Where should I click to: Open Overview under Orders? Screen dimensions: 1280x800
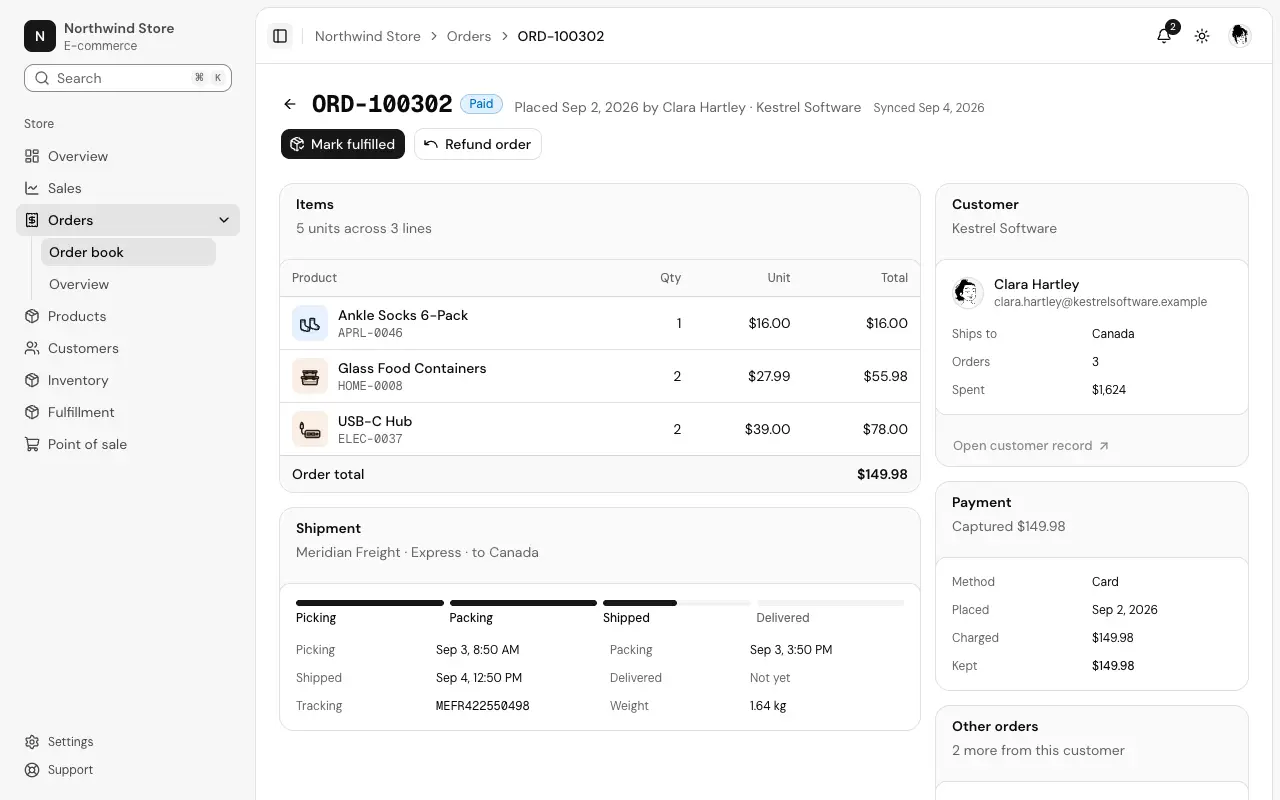[128, 284]
